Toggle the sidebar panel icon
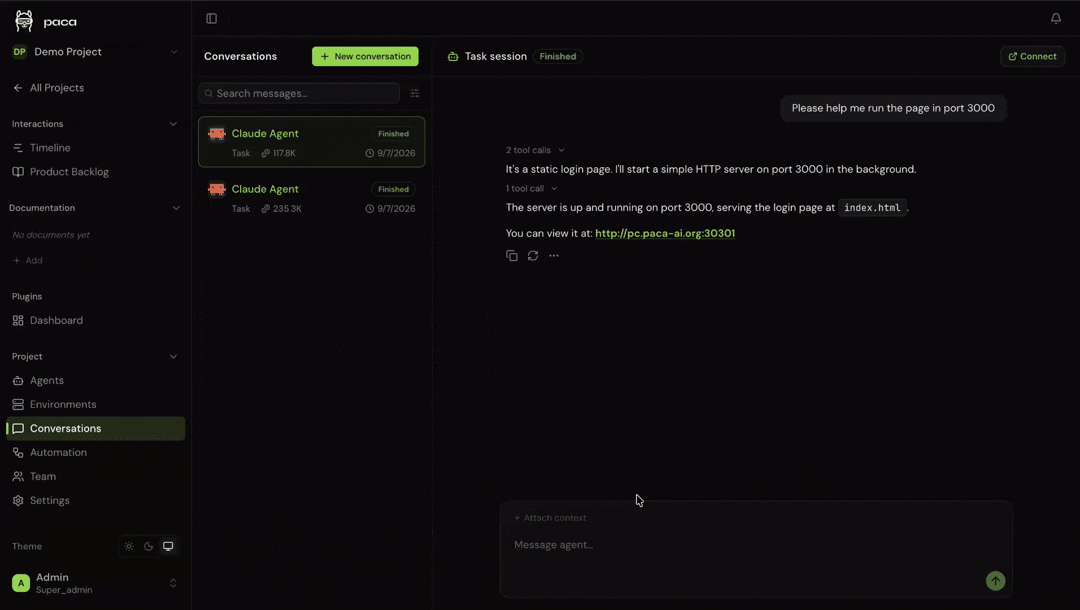The height and width of the screenshot is (610, 1080). click(211, 19)
